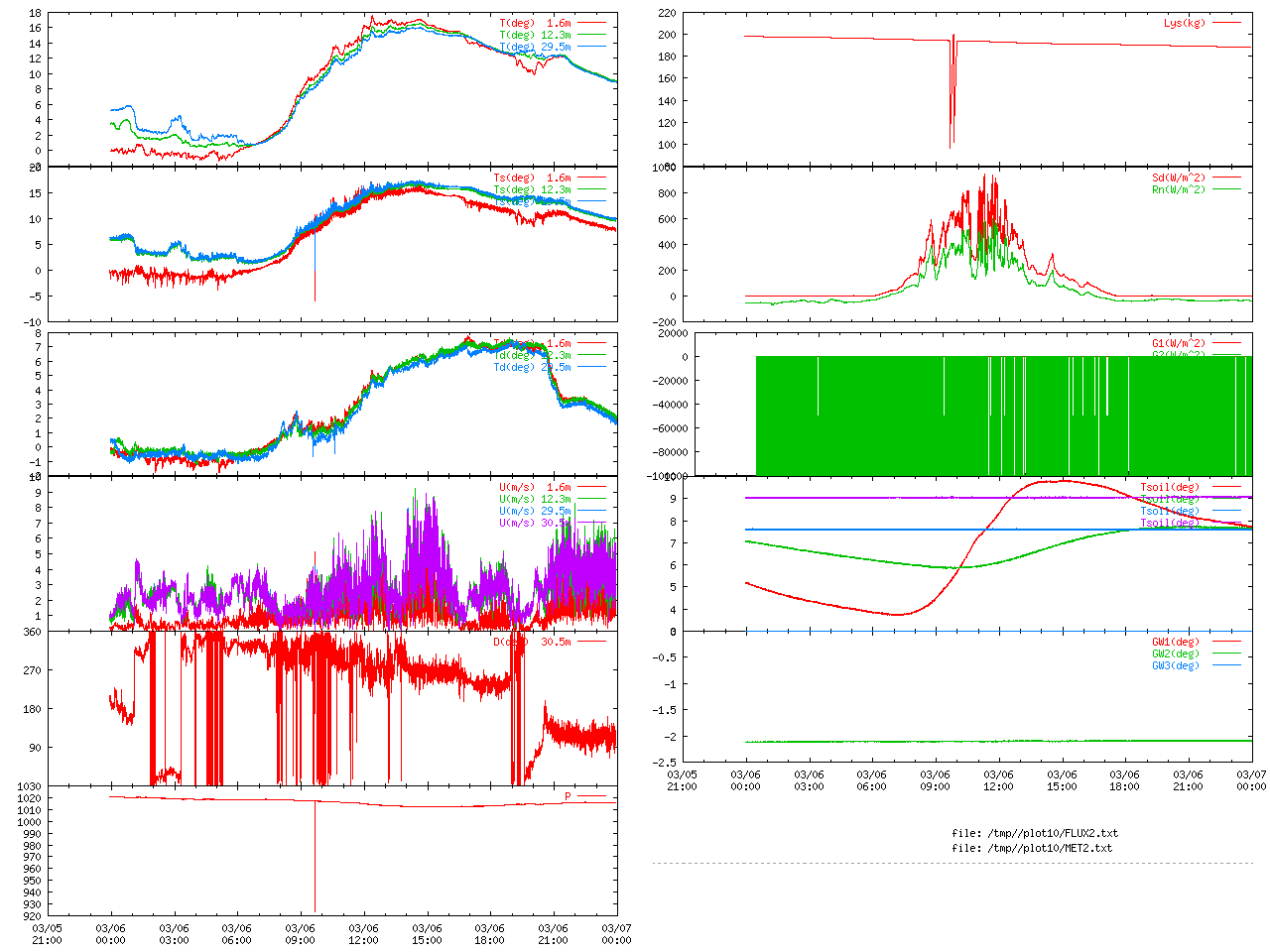
Task: Click the '1030' pressure axis value
Action: [x=29, y=786]
